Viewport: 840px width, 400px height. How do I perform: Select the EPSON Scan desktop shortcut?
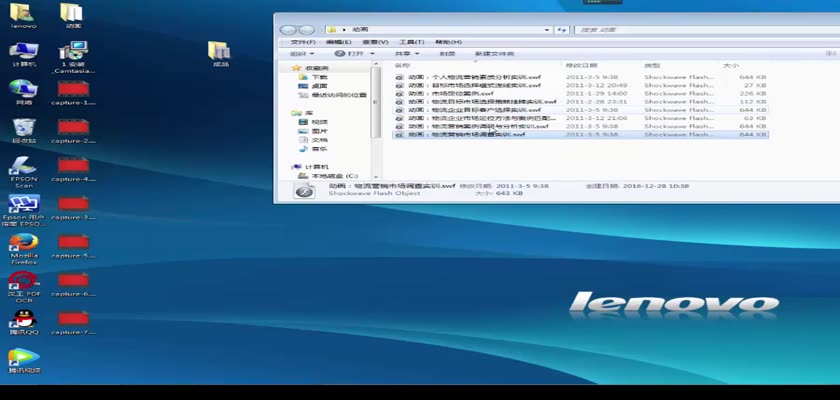(24, 172)
